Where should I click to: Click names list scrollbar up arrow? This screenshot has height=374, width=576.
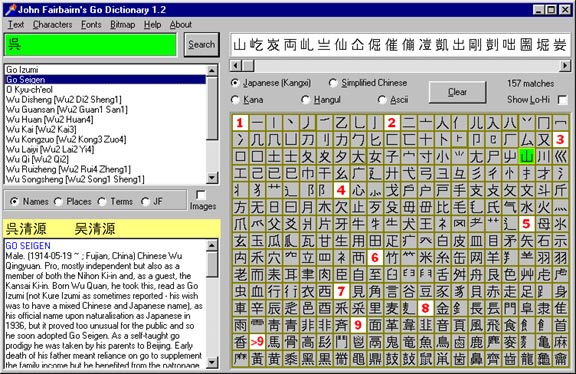tap(212, 71)
